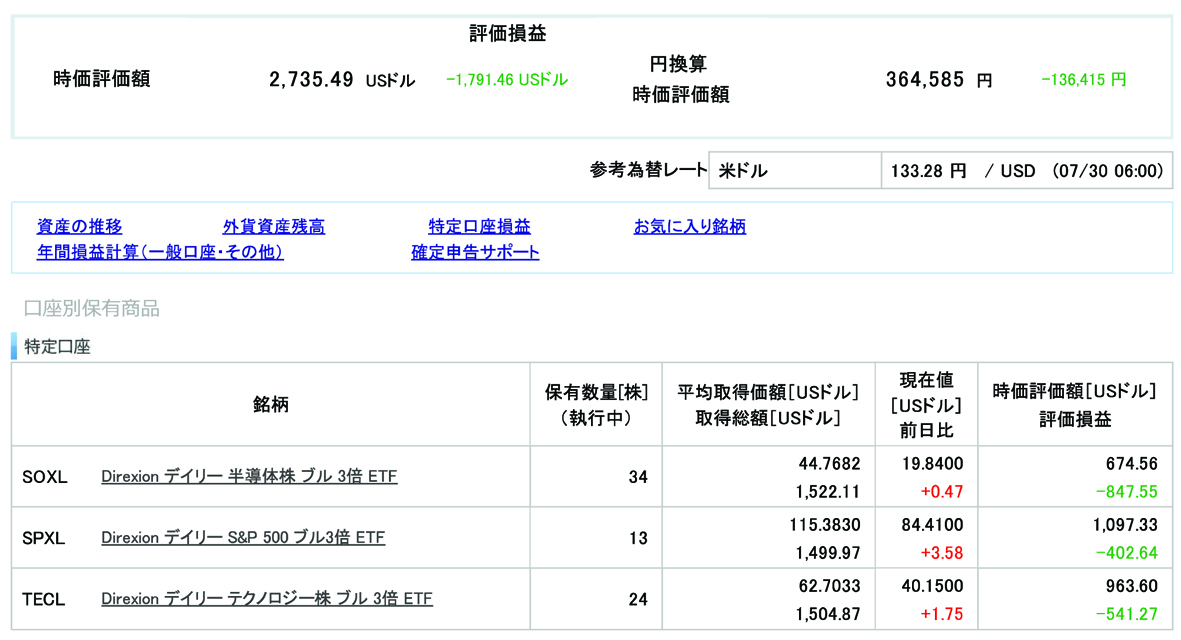Open the 資産の推移 link
This screenshot has width=1181, height=640.
[79, 226]
